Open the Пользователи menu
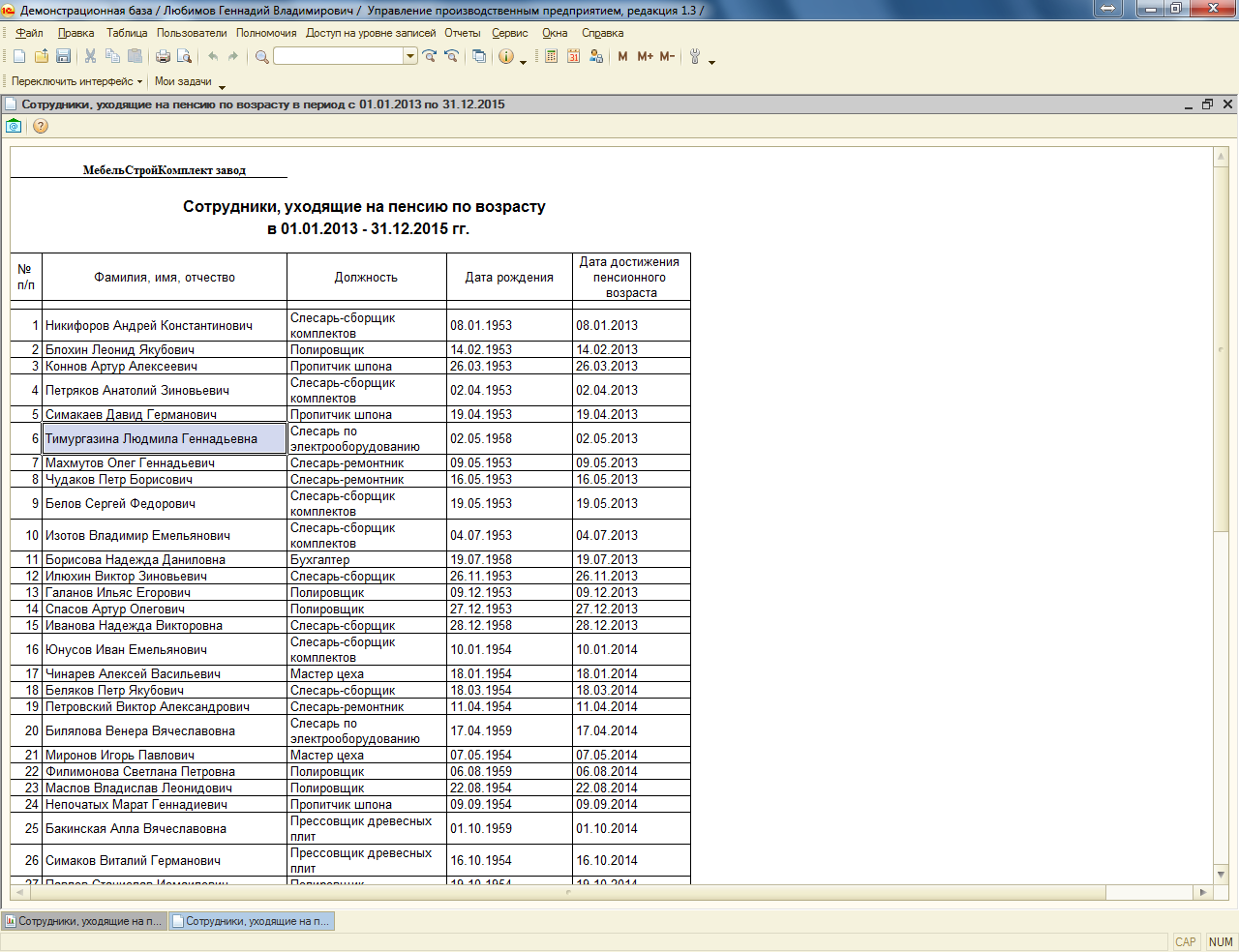 click(x=192, y=33)
